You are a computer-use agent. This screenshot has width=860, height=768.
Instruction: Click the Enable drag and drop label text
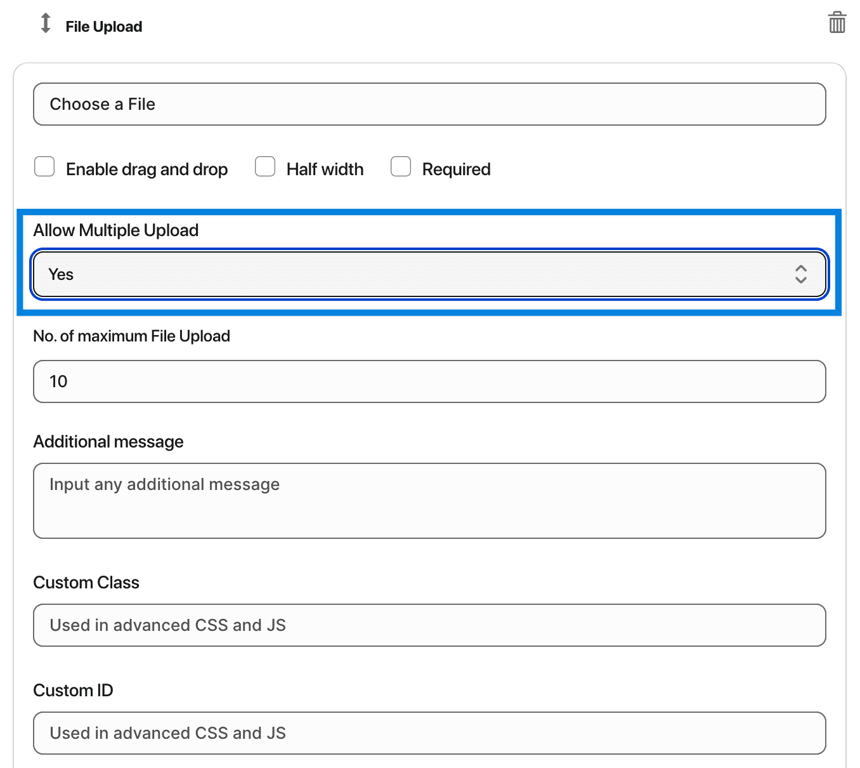(147, 169)
